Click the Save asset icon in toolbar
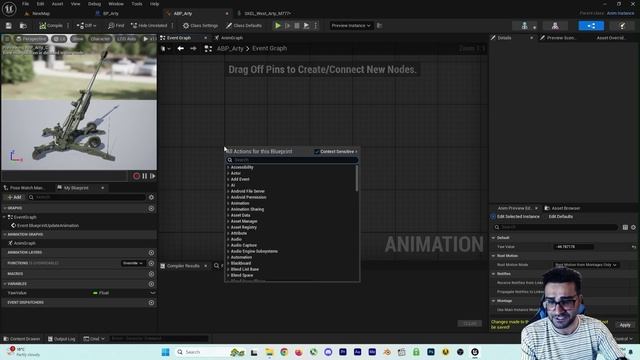The image size is (640, 360). (x=9, y=26)
